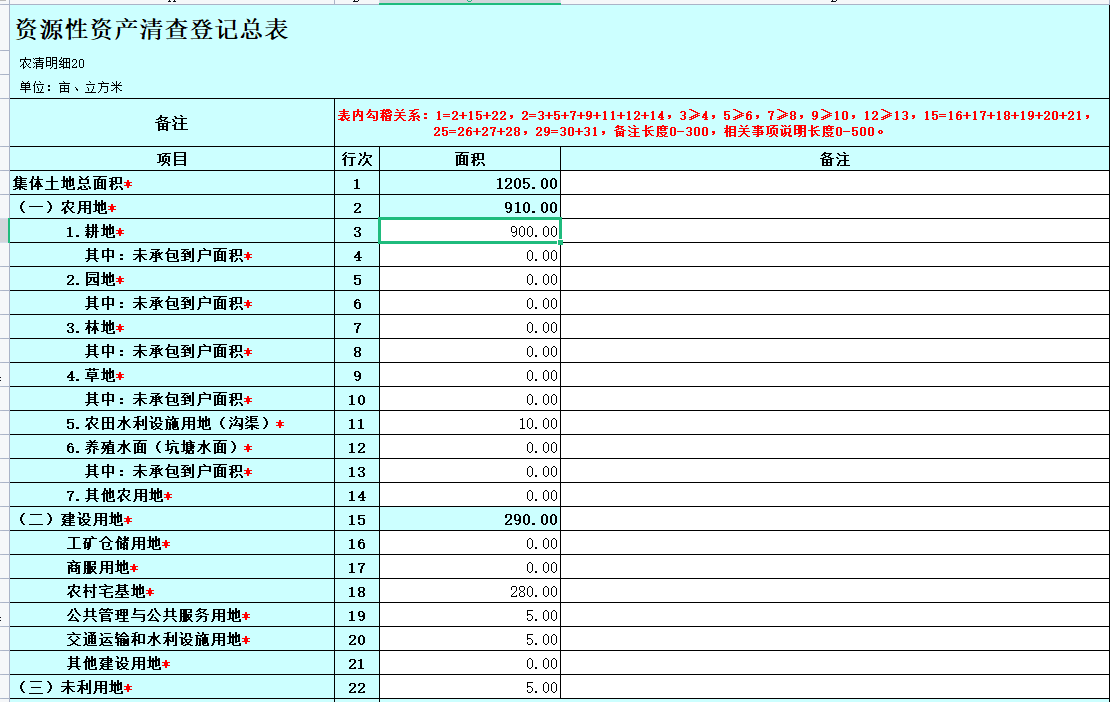The height and width of the screenshot is (702, 1116).
Task: Select the 面积 column header
Action: [x=470, y=159]
